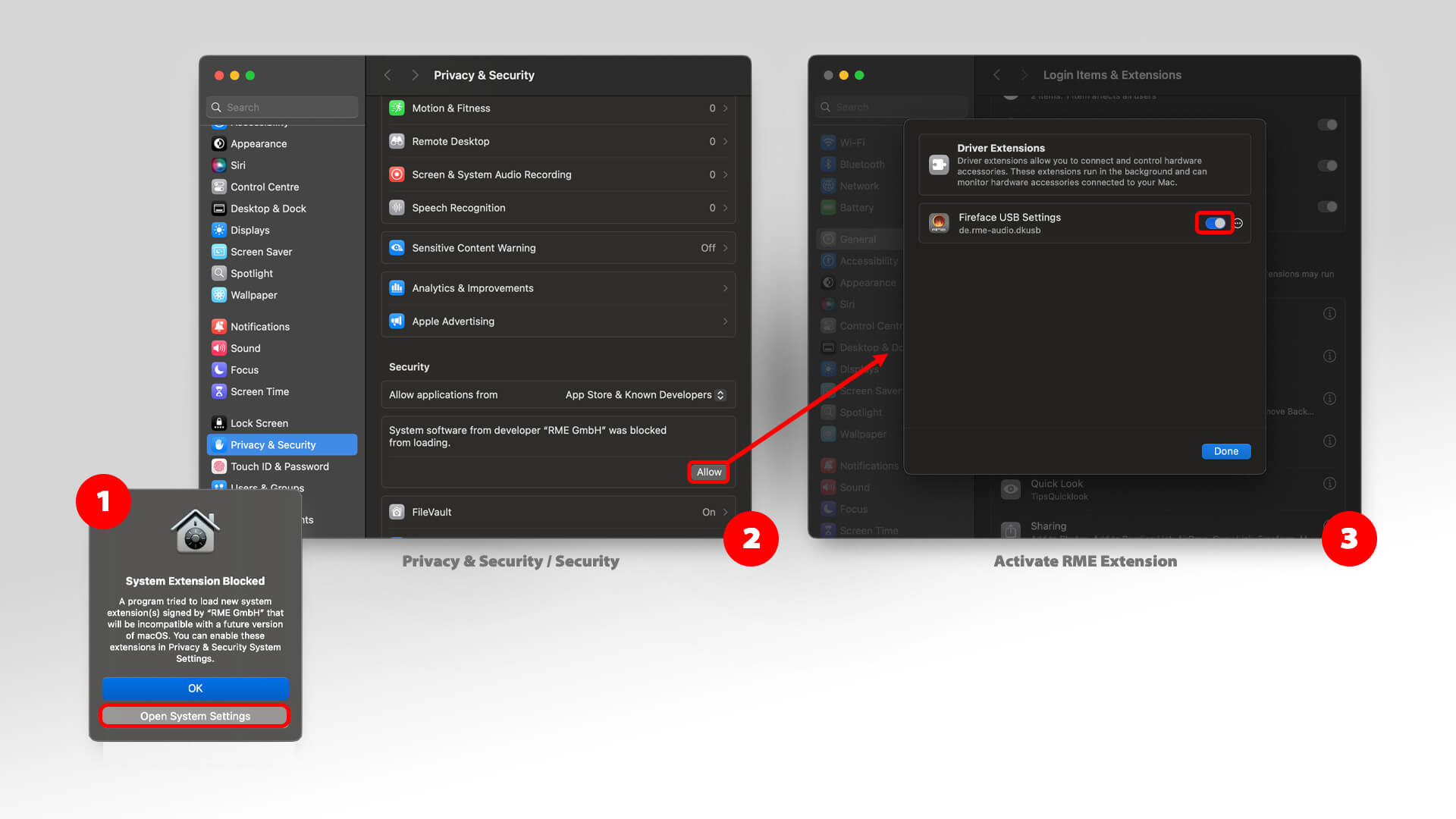The width and height of the screenshot is (1456, 819).
Task: Click the Search field in Login Items window
Action: pyautogui.click(x=892, y=108)
